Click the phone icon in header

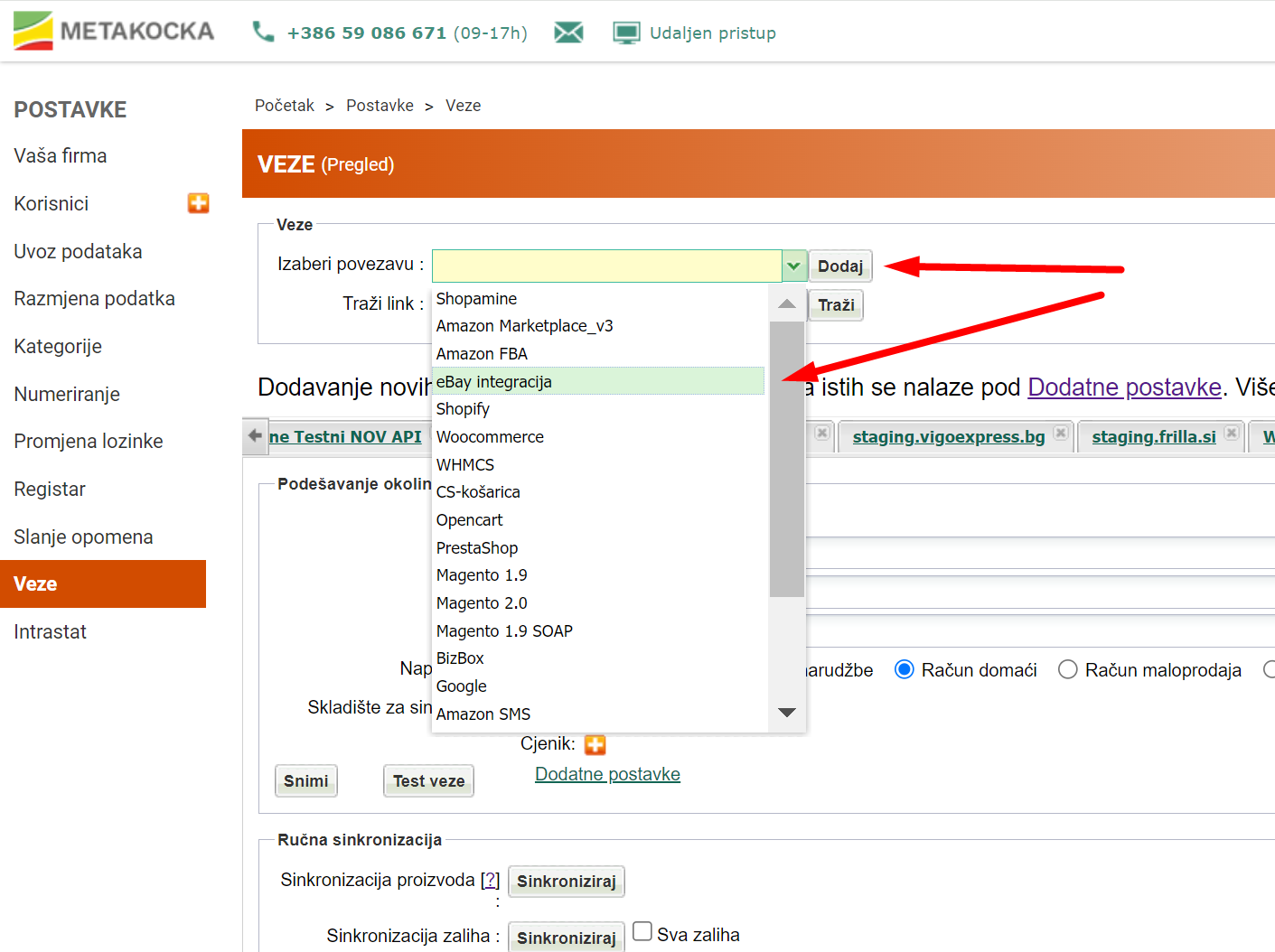tap(263, 33)
